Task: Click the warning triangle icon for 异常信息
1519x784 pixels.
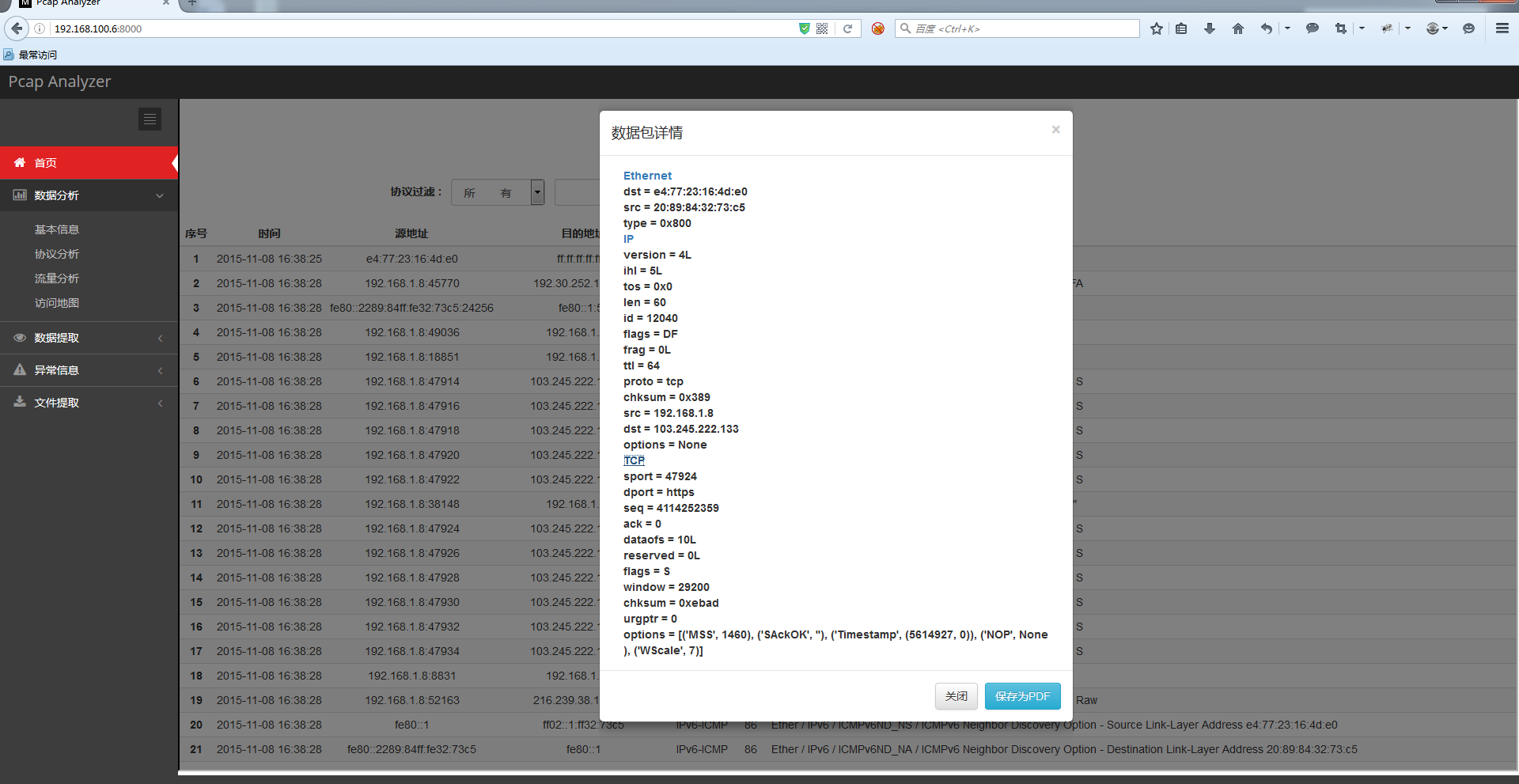Action: pos(19,370)
